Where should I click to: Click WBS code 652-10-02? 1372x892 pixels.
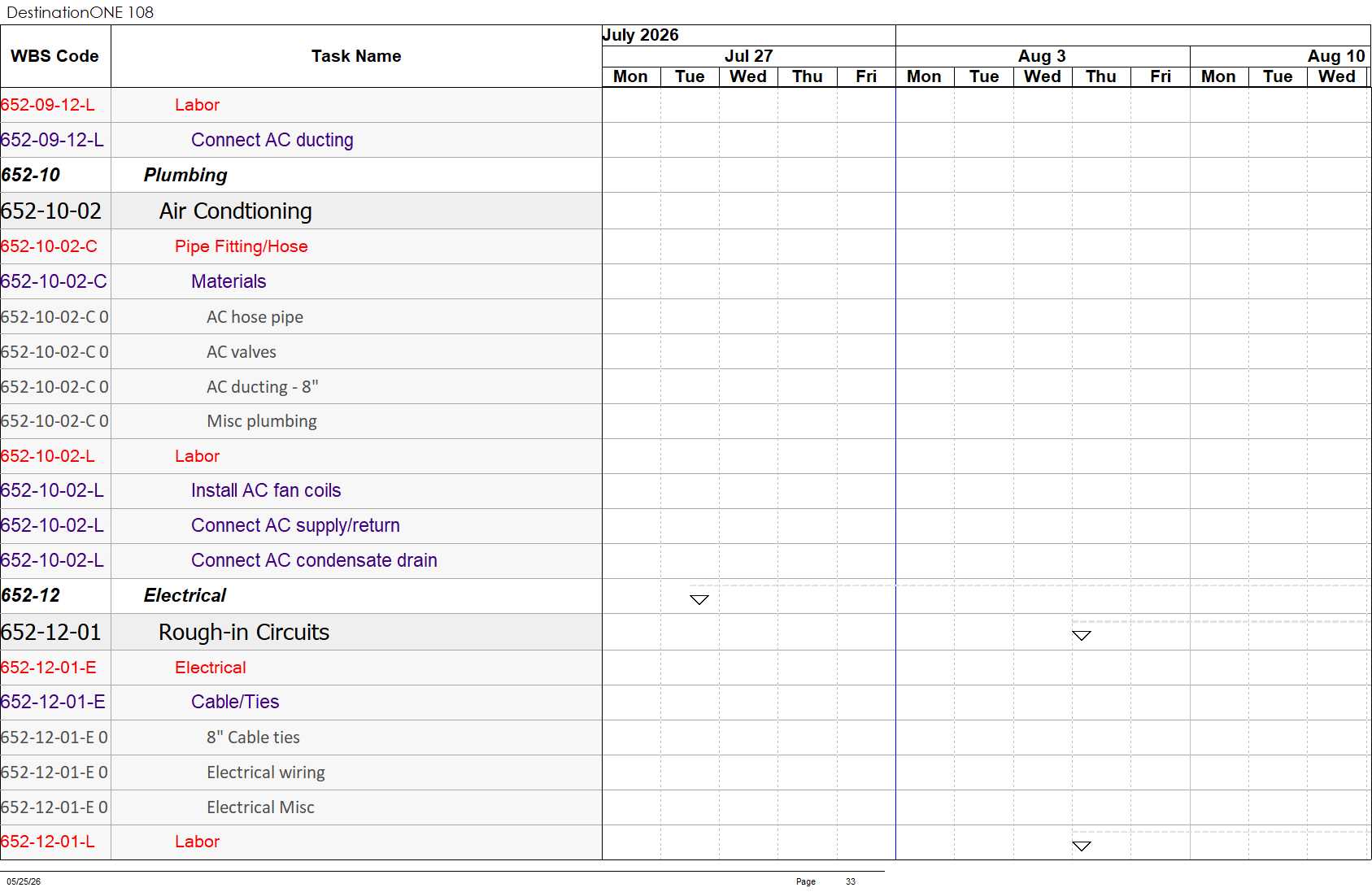pyautogui.click(x=51, y=211)
